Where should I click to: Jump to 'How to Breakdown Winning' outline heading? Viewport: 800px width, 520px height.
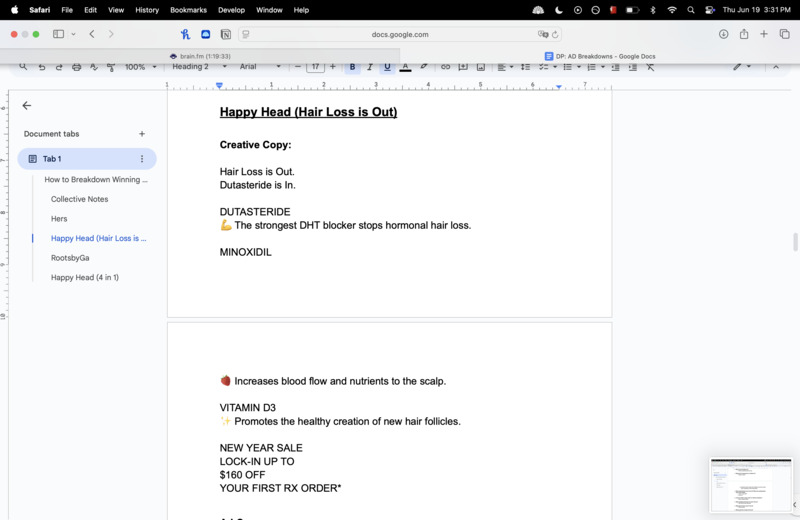click(x=96, y=180)
